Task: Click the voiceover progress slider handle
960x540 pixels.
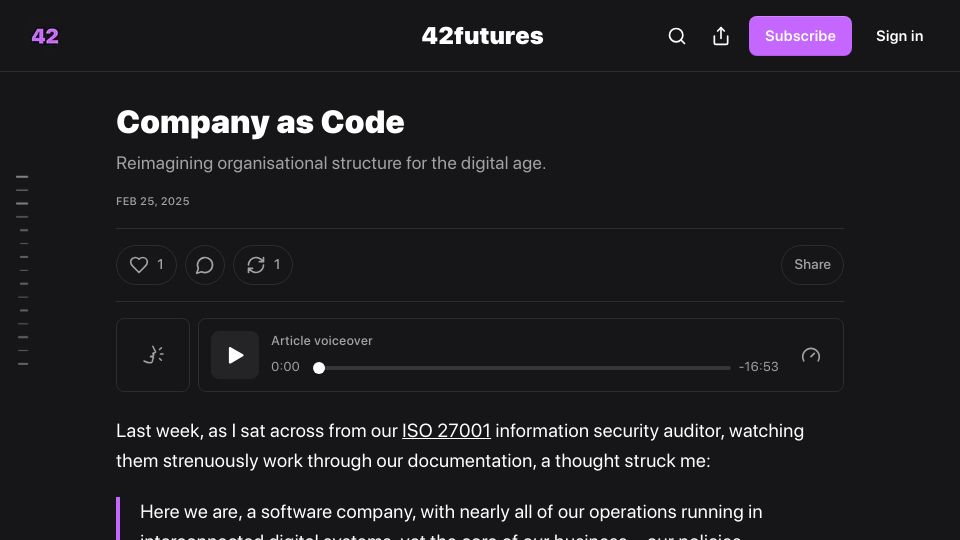Action: point(319,367)
